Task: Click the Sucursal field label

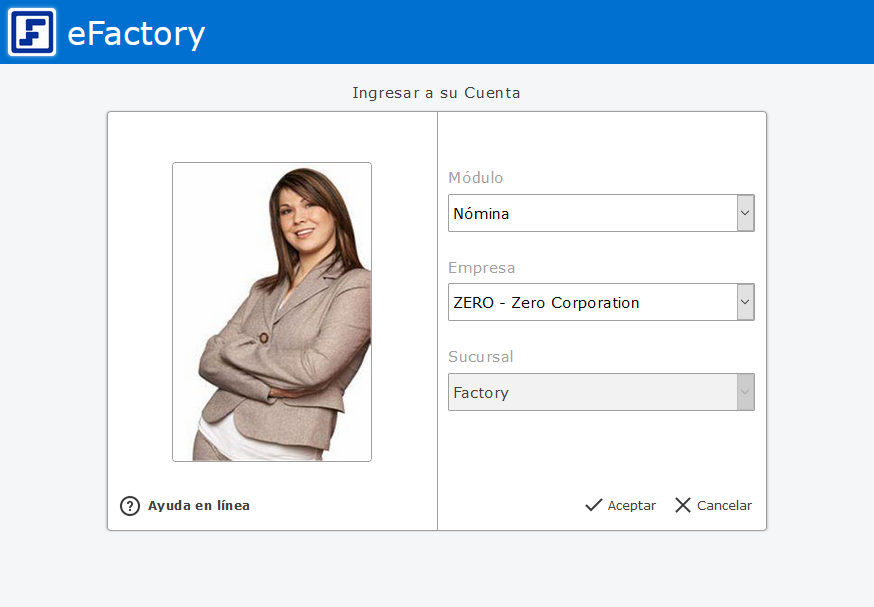Action: [x=481, y=357]
